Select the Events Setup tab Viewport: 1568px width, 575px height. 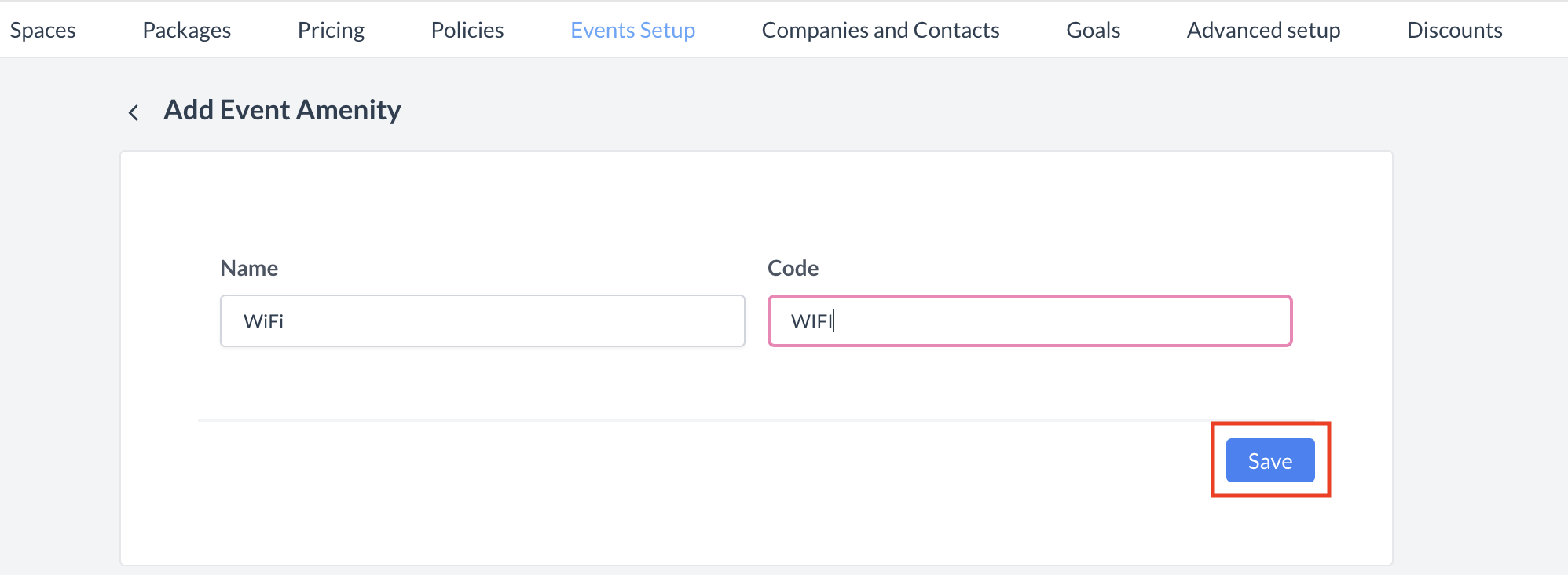[632, 30]
